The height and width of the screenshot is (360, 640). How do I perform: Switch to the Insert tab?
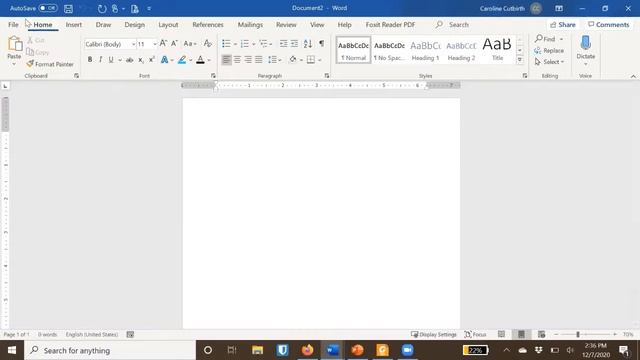(x=73, y=24)
